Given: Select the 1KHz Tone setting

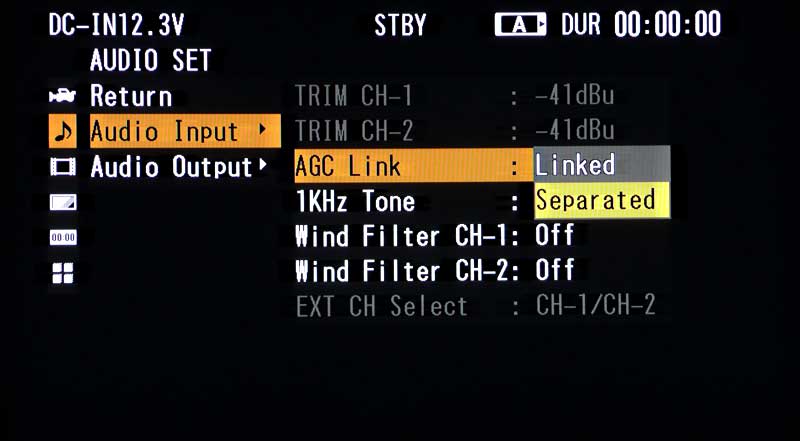Looking at the screenshot, I should (355, 201).
